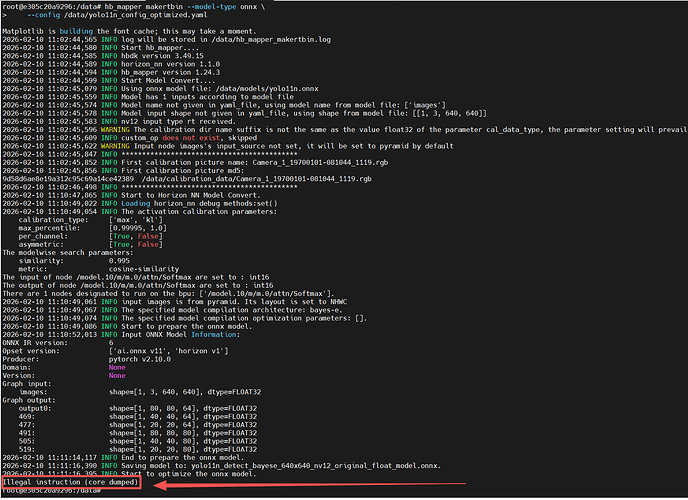The width and height of the screenshot is (688, 500).
Task: Click the 'Start Model Convert....' line
Action: pos(108,80)
